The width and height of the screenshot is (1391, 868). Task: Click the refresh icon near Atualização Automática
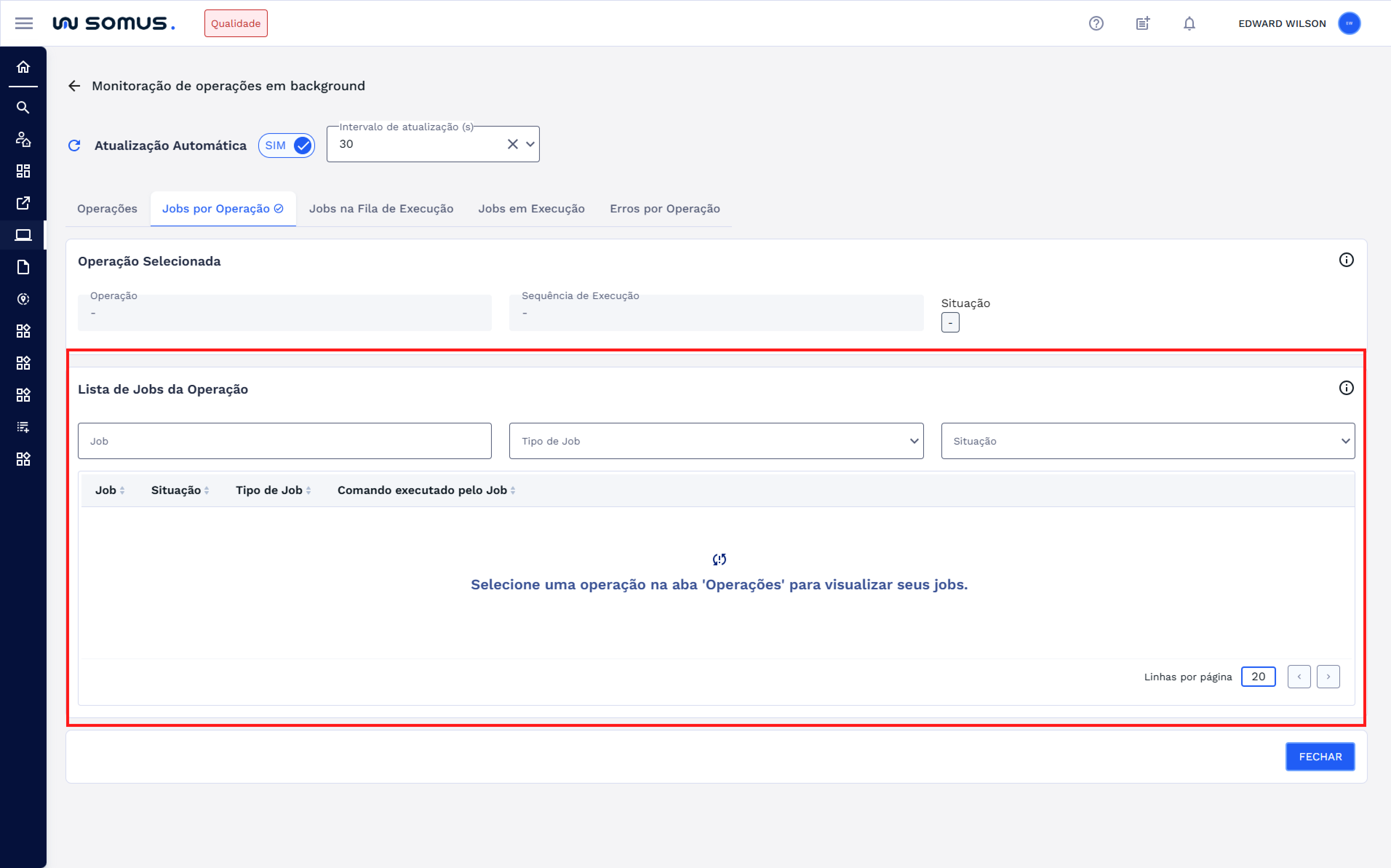pyautogui.click(x=74, y=146)
